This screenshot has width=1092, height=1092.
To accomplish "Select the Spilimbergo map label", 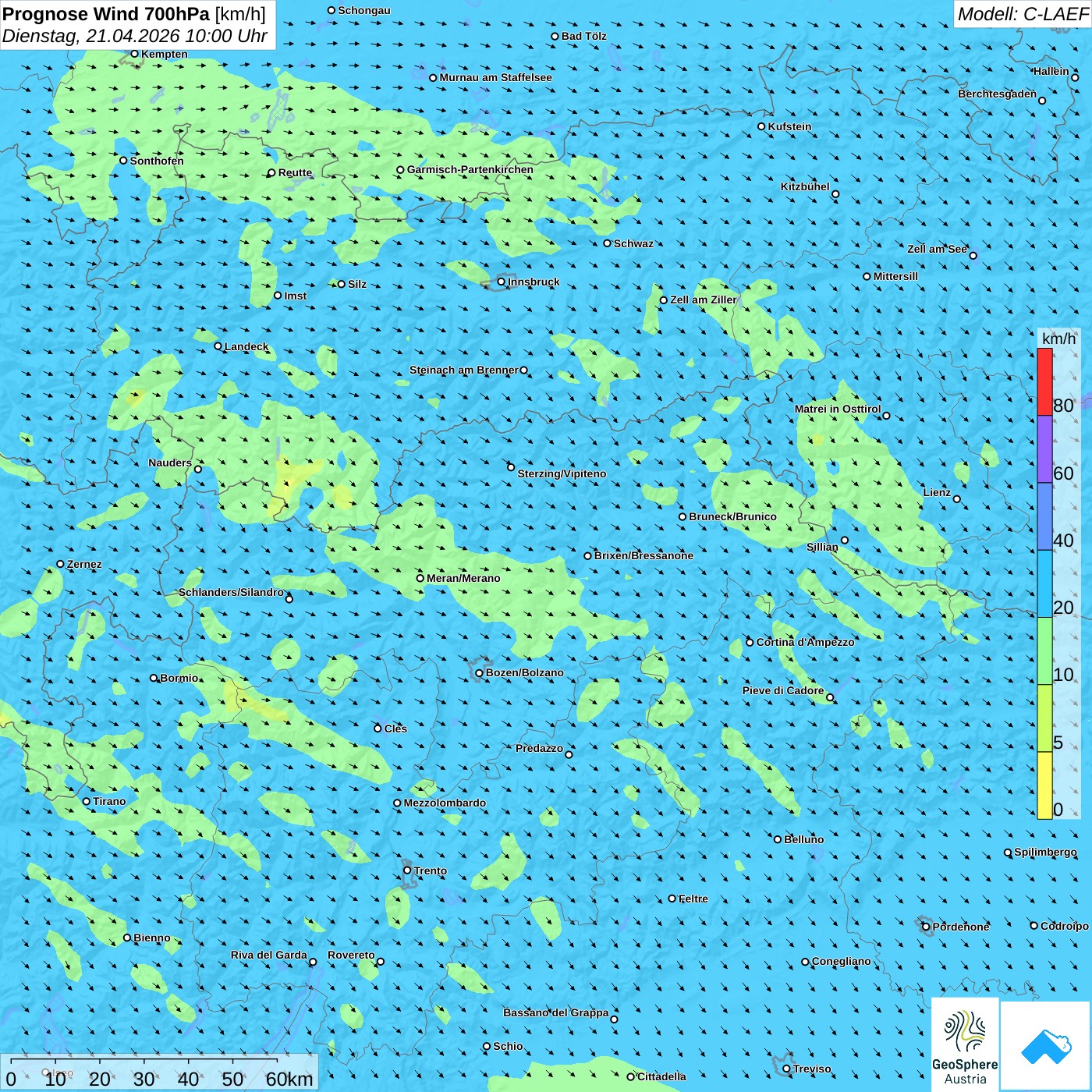I will [x=1045, y=852].
